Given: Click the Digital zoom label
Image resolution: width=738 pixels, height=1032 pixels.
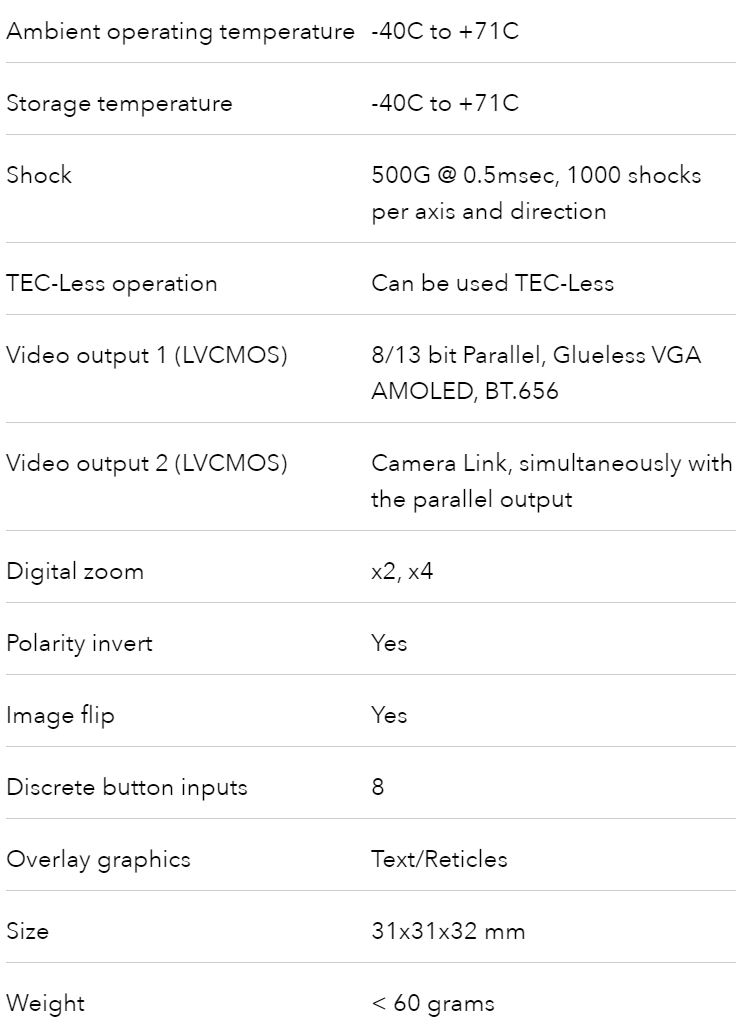Looking at the screenshot, I should pyautogui.click(x=75, y=571).
